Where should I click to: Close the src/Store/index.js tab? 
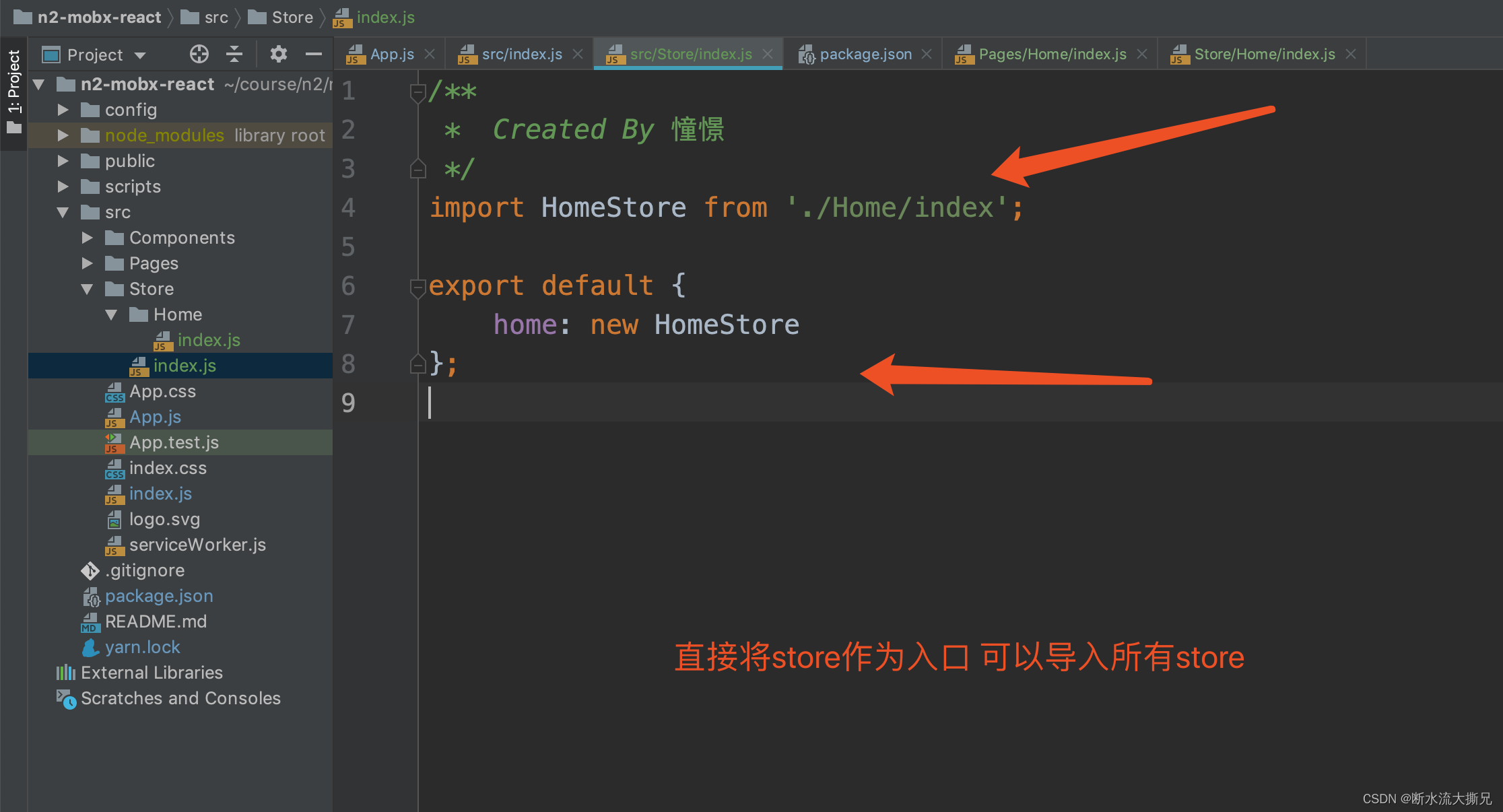point(768,54)
